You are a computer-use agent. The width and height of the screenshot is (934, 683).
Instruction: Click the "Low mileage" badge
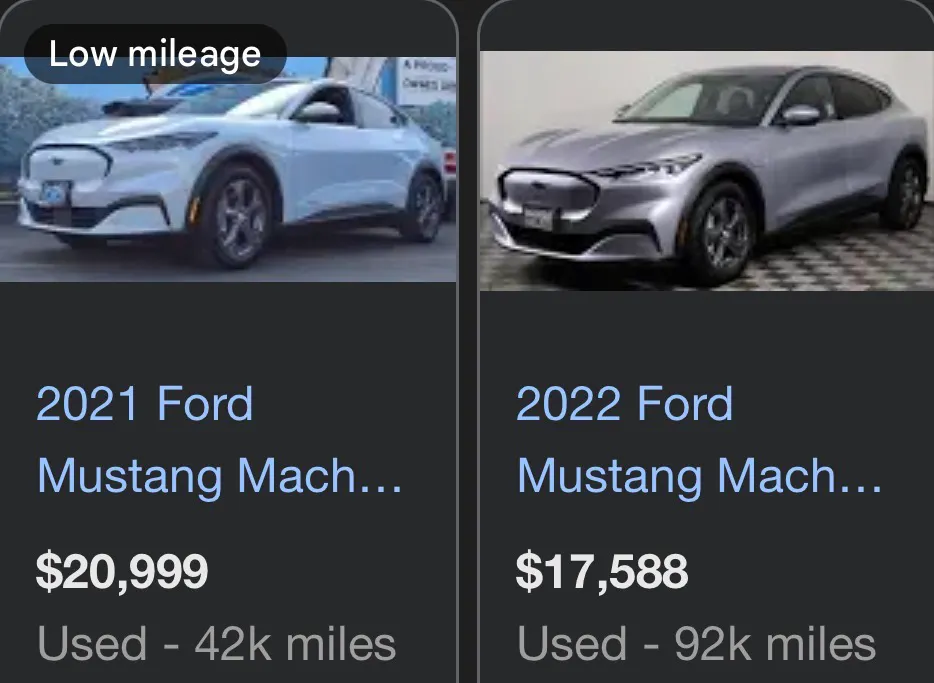click(155, 54)
